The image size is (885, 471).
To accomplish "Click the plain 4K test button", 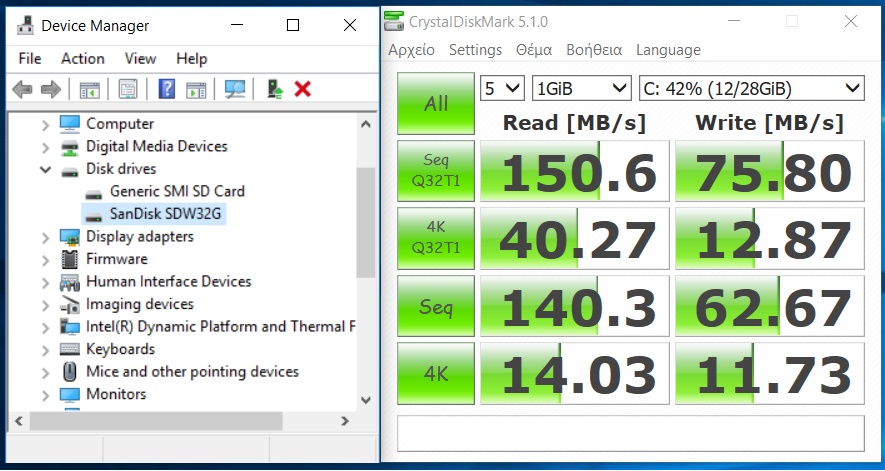I will (436, 373).
